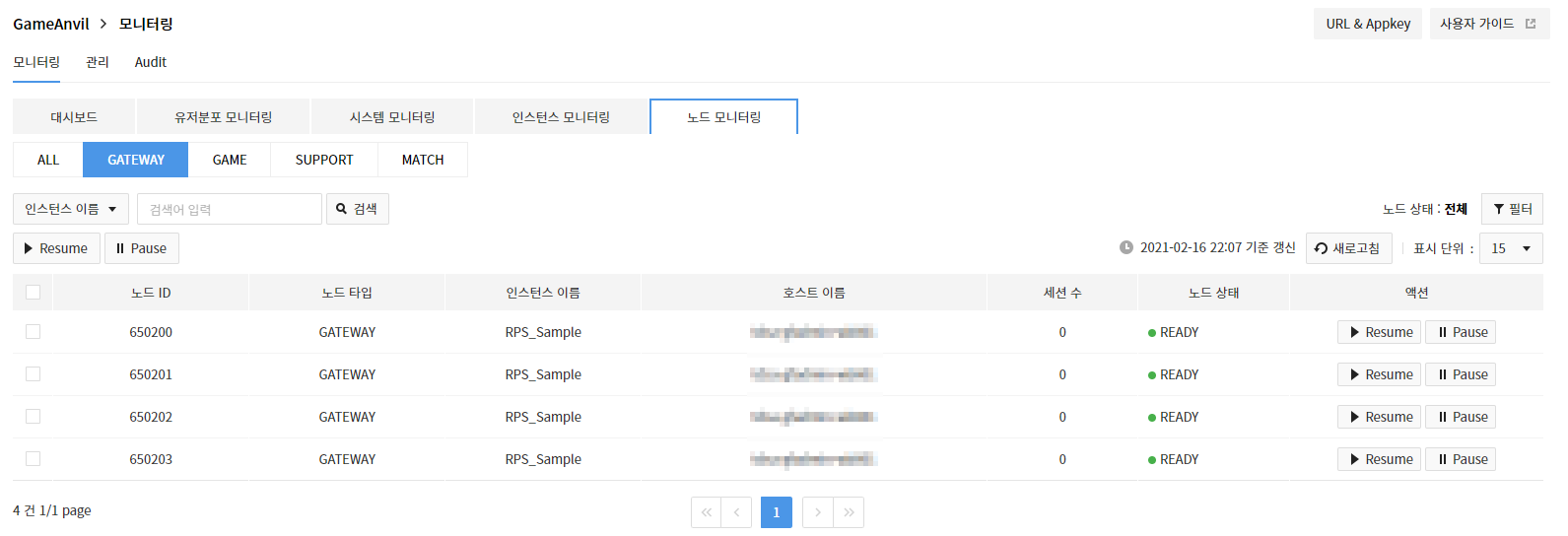1568x536 pixels.
Task: Click the GameAnvil breadcrumb link
Action: 51,24
